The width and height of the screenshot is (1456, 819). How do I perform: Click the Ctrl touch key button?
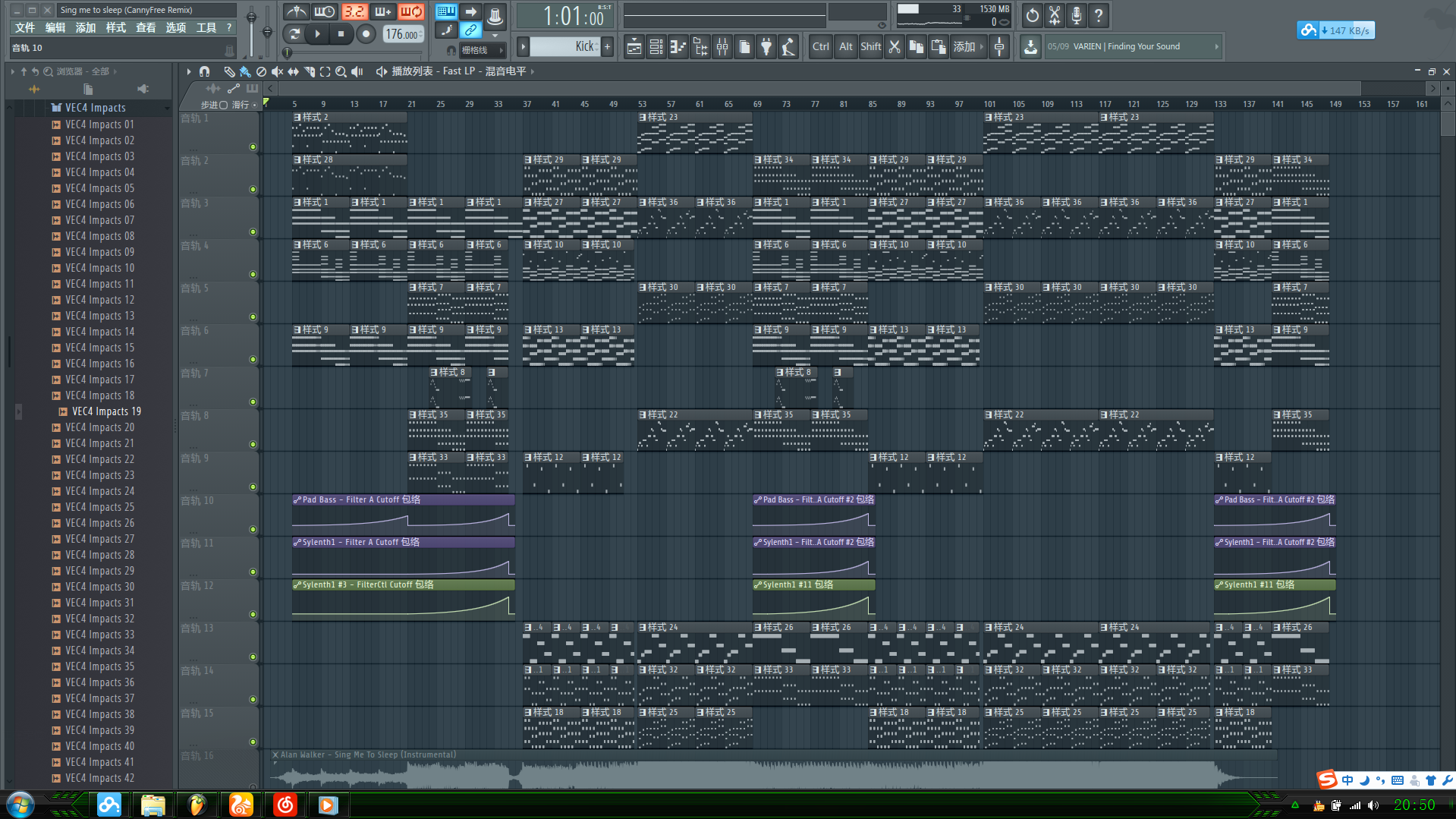820,46
